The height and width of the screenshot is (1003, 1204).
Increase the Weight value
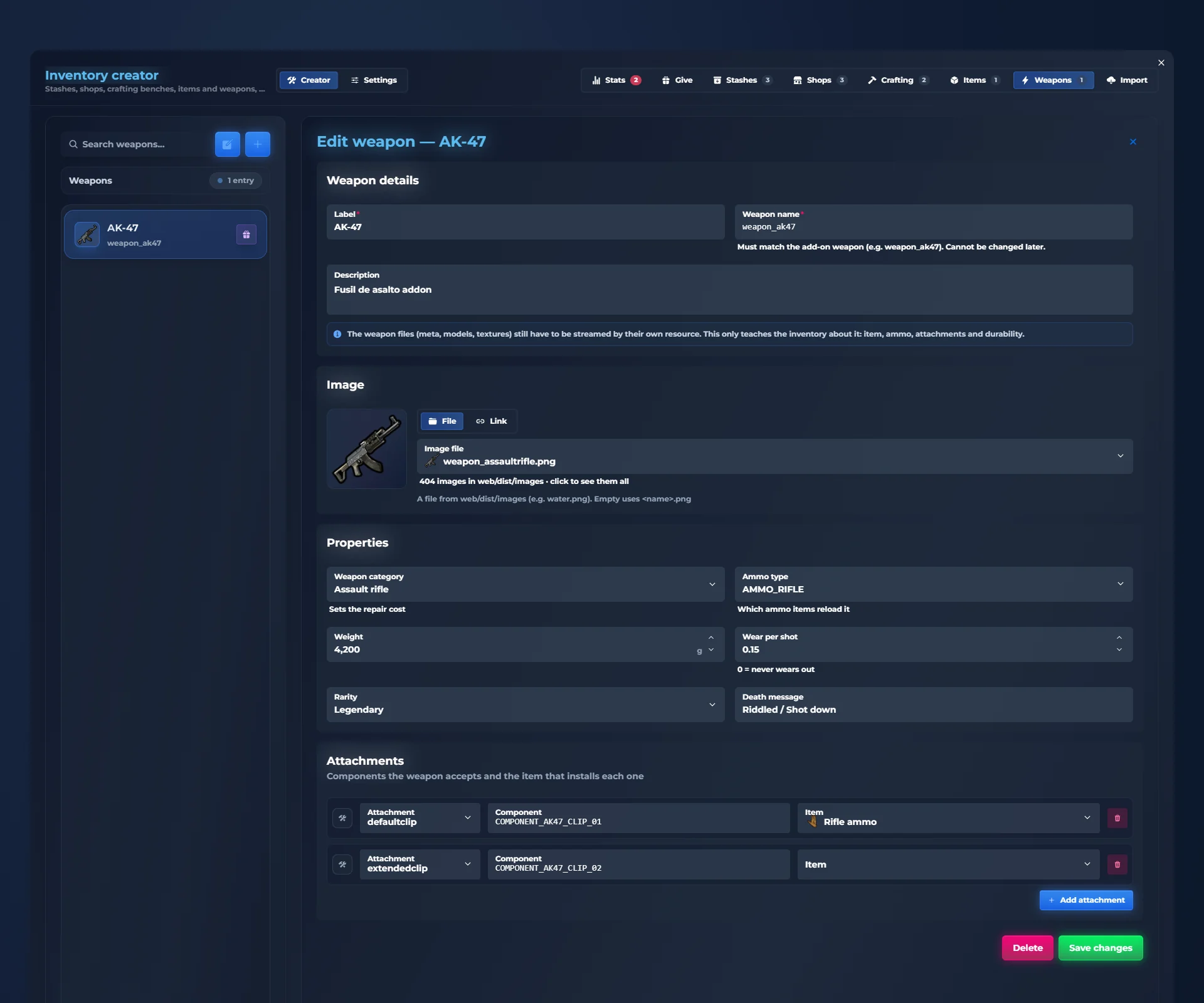[711, 638]
